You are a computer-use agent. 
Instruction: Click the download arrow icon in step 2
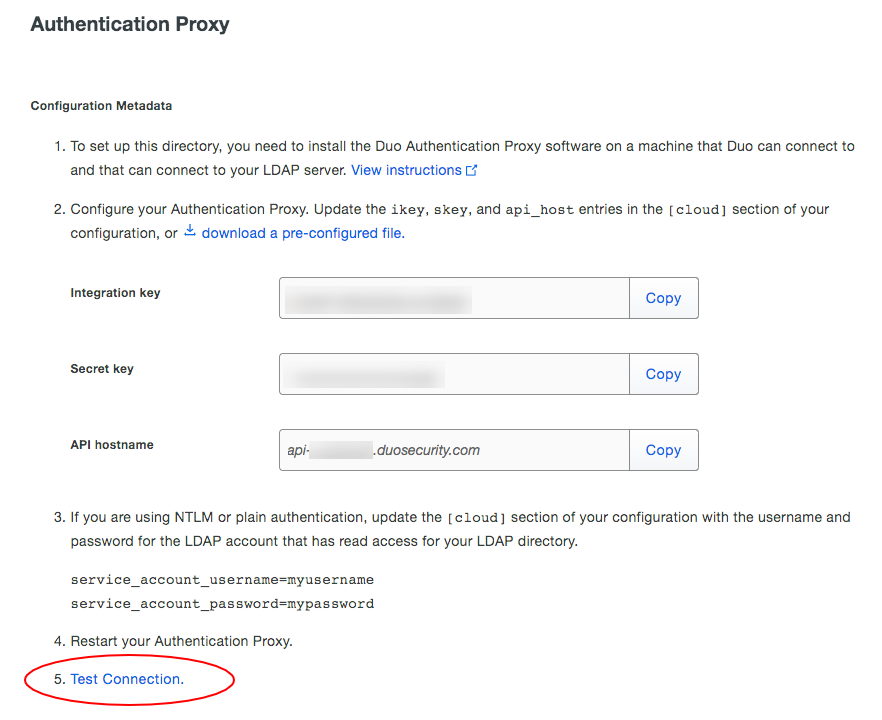click(x=190, y=232)
